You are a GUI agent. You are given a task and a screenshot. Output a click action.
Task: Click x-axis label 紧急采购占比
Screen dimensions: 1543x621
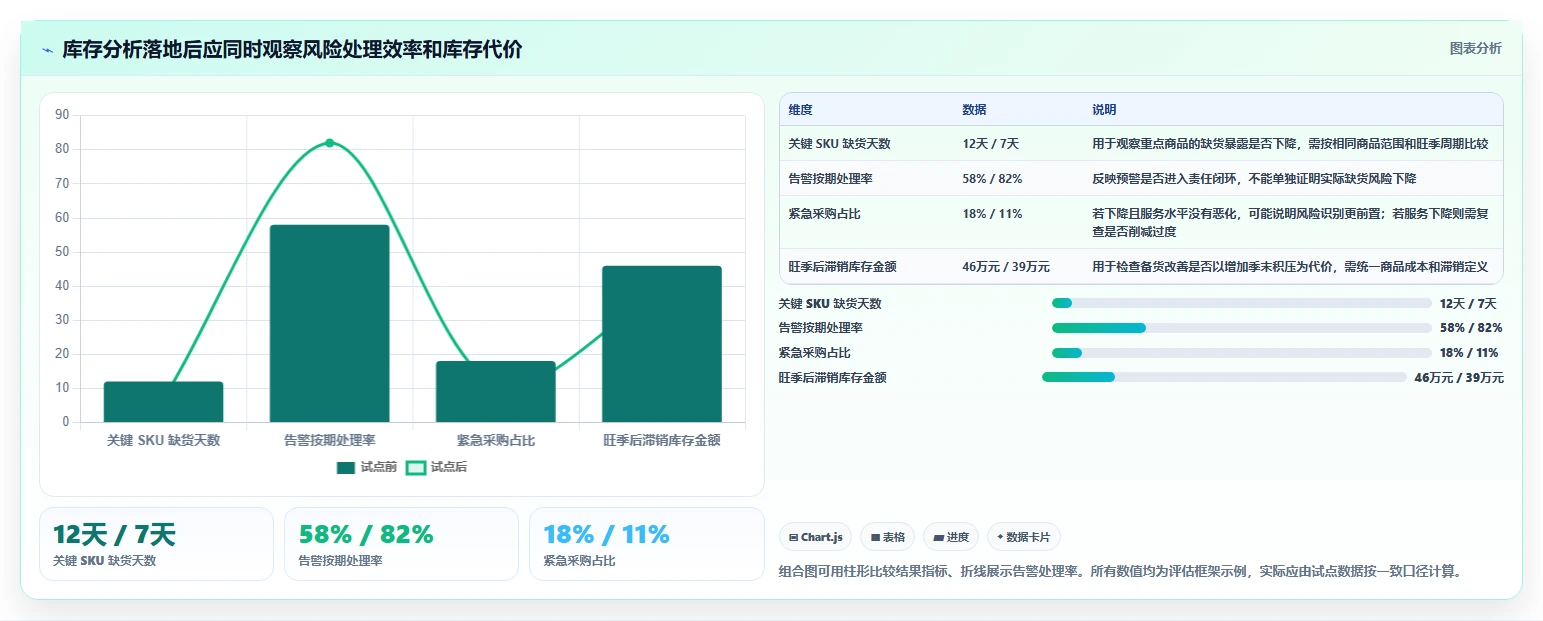tap(495, 440)
